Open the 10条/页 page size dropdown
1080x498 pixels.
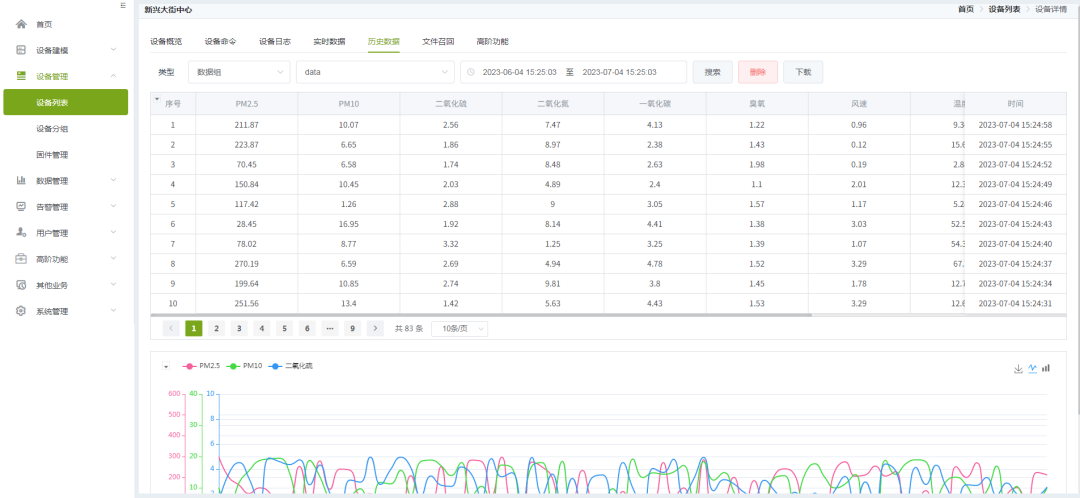459,328
